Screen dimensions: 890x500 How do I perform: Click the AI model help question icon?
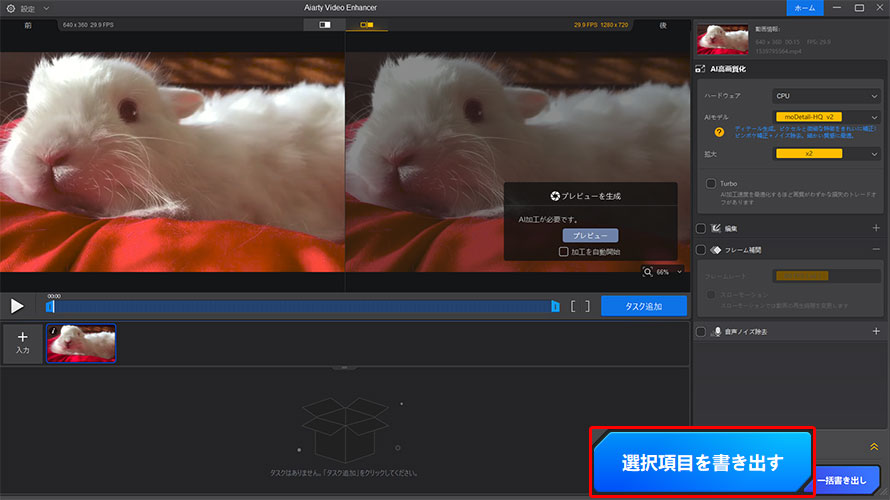pos(719,132)
